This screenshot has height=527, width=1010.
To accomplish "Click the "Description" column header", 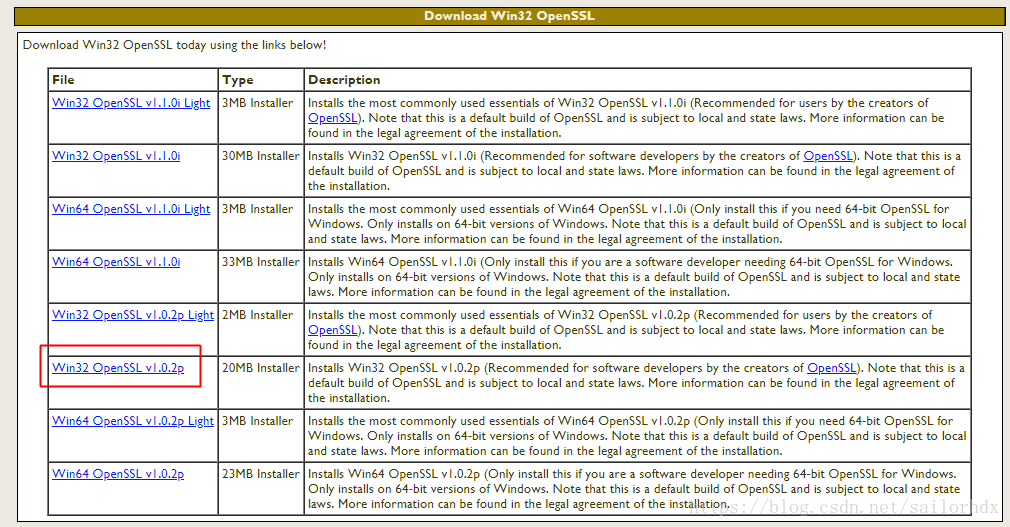I will pos(344,80).
